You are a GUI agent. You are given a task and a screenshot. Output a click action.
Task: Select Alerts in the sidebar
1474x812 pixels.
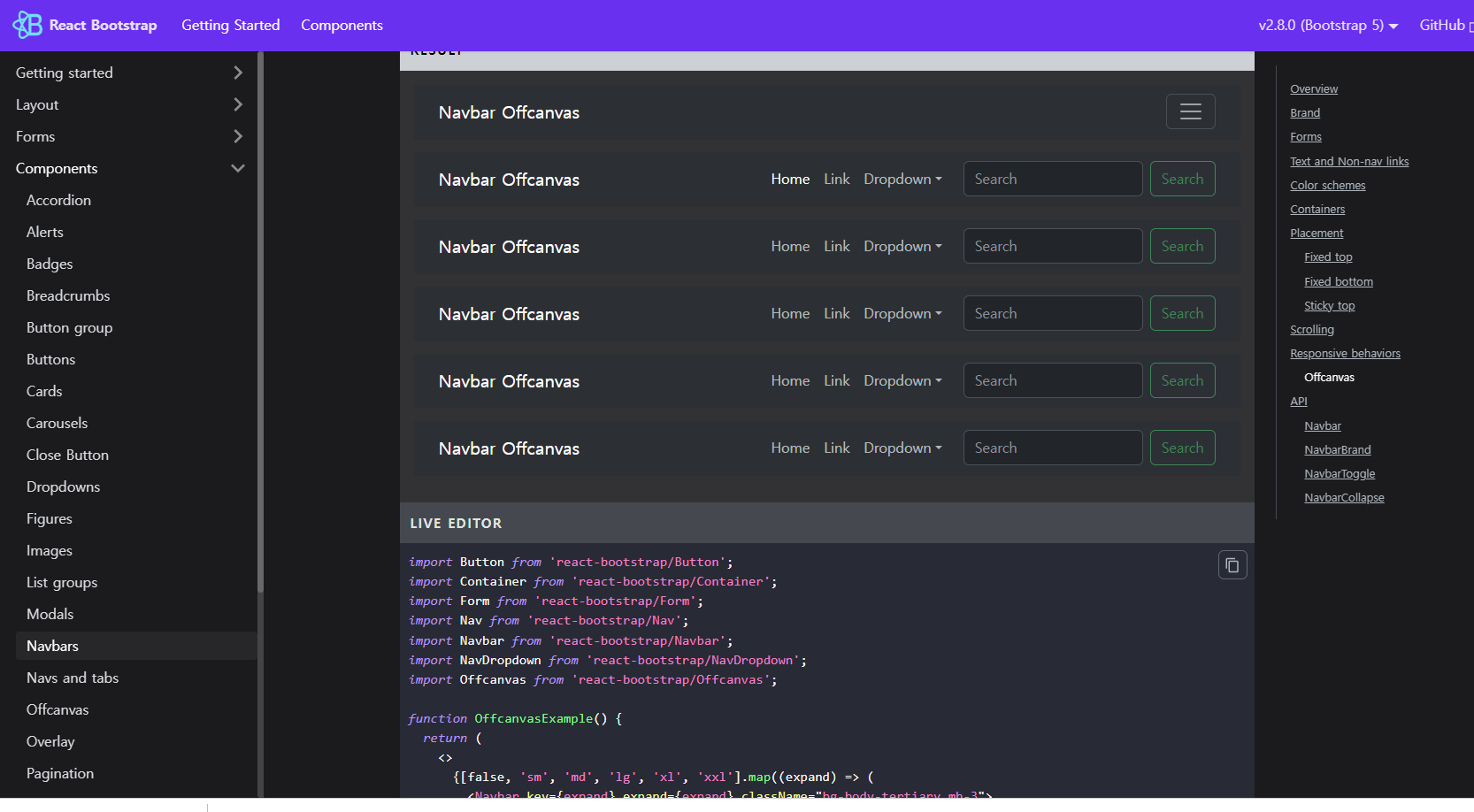(x=45, y=232)
